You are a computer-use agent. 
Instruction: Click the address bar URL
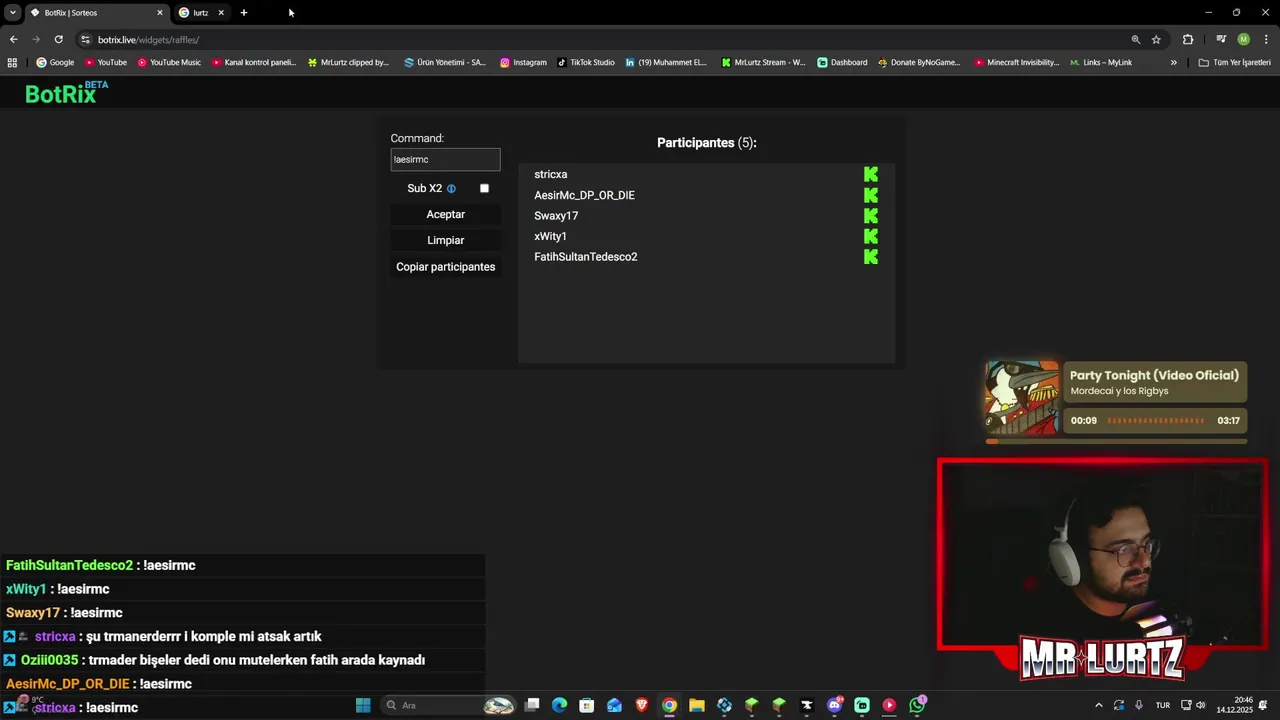pyautogui.click(x=148, y=40)
